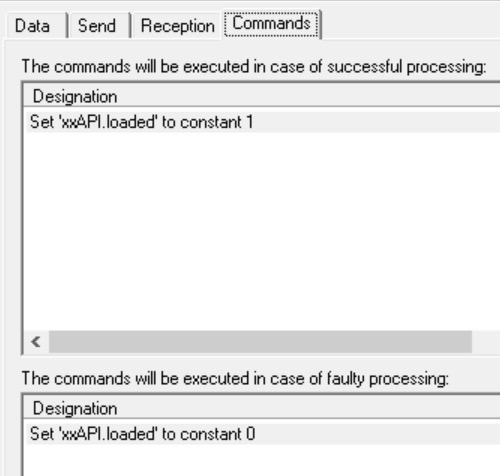Viewport: 500px width, 476px height.
Task: Click the empty tab strip beside Commands
Action: click(411, 25)
